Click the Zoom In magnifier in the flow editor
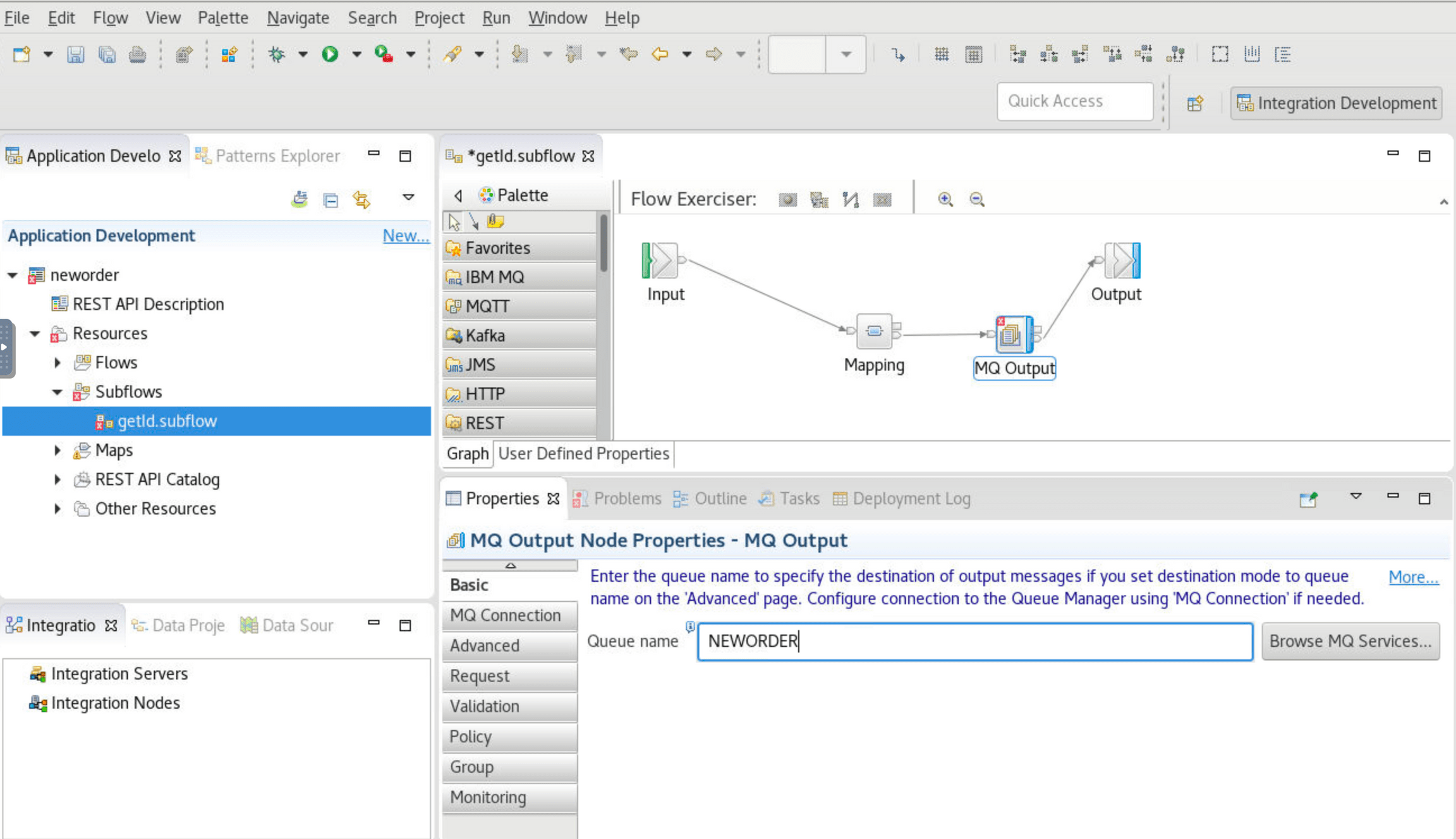This screenshot has width=1456, height=839. 945,199
